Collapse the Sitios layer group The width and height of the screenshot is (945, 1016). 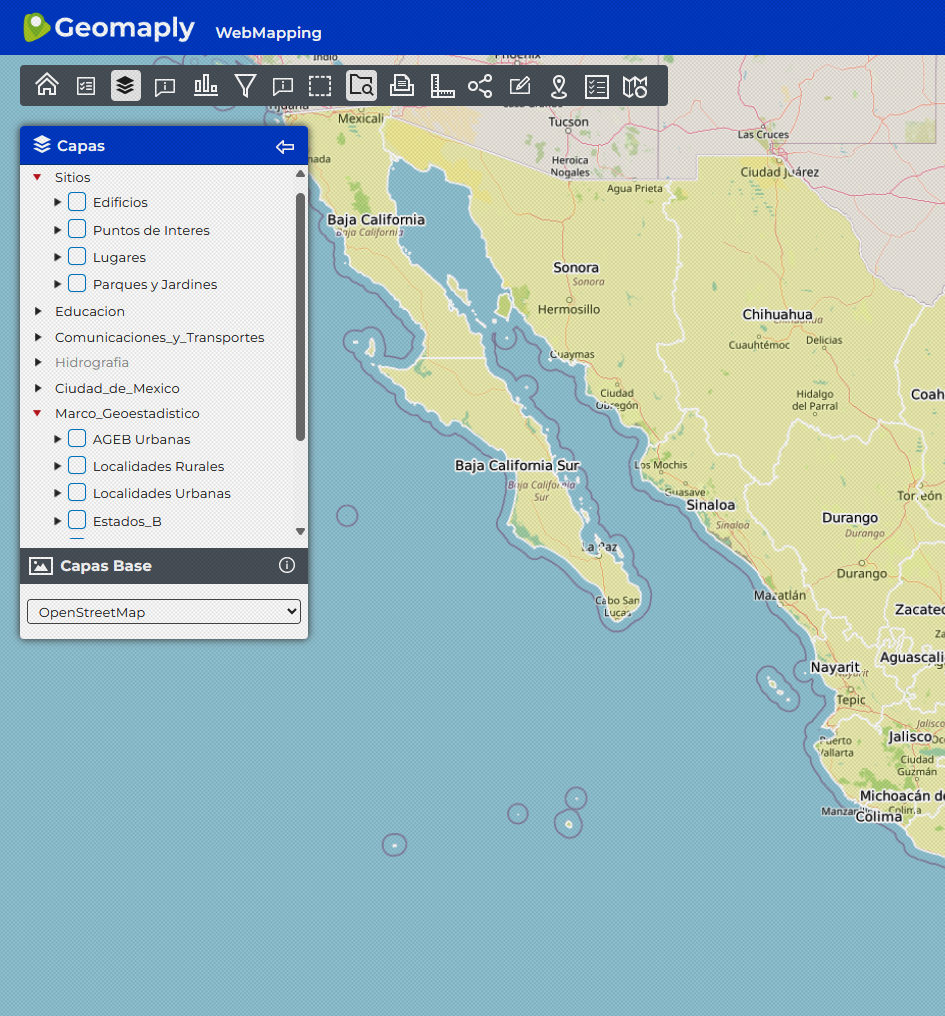click(38, 177)
